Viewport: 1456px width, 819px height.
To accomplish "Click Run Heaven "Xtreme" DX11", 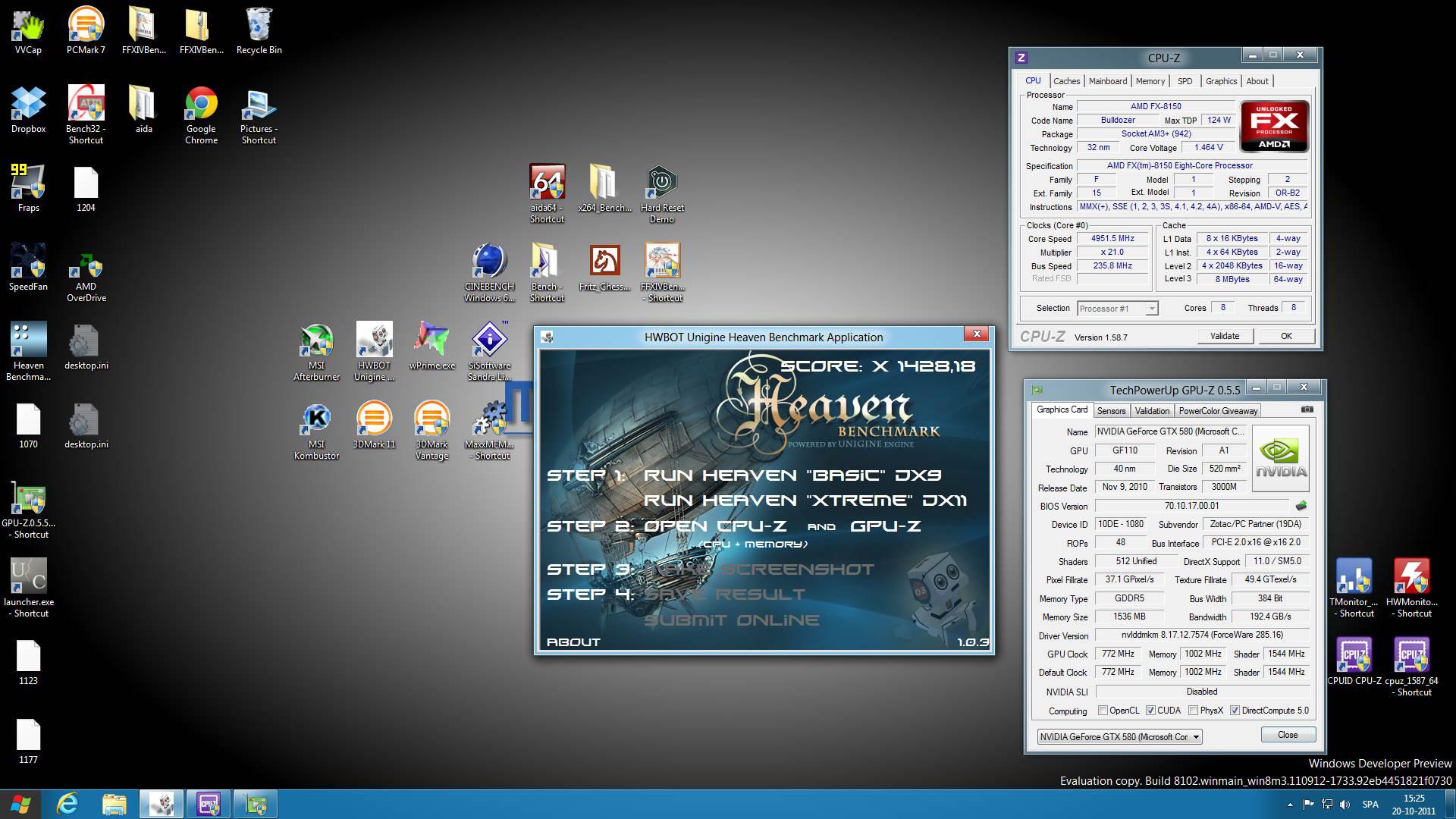I will 805,500.
